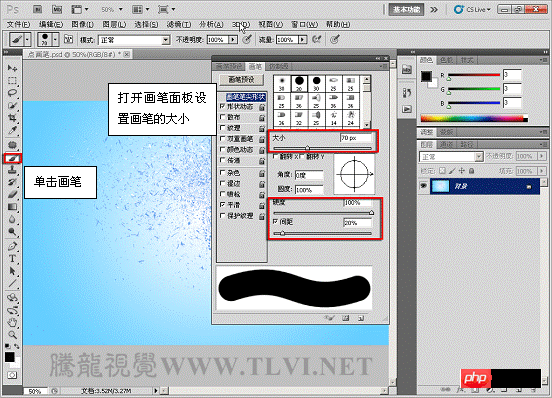Open the tool preset picker arrow
Screen dimensions: 552x398
(27, 39)
